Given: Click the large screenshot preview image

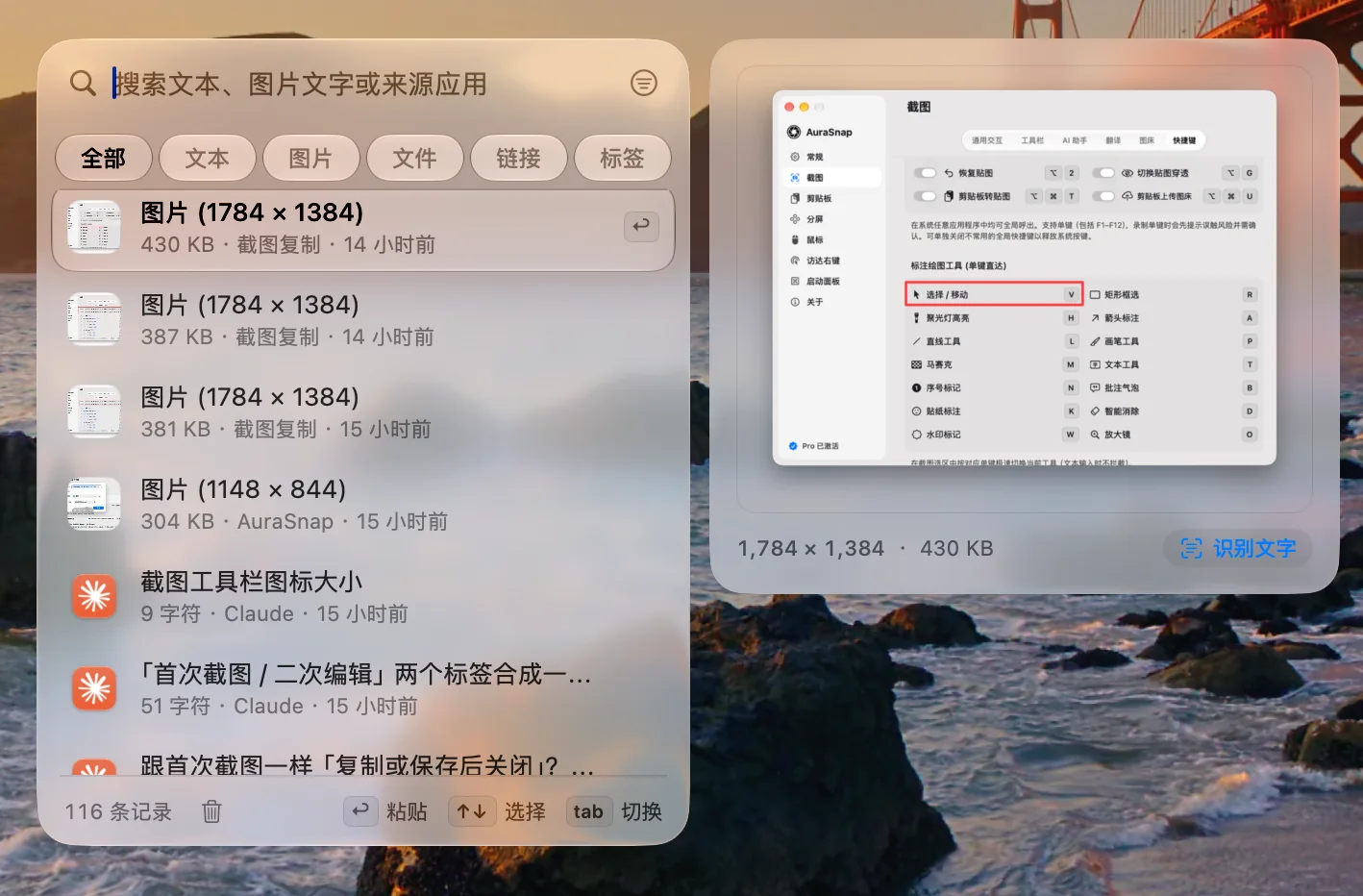Looking at the screenshot, I should pyautogui.click(x=1025, y=278).
